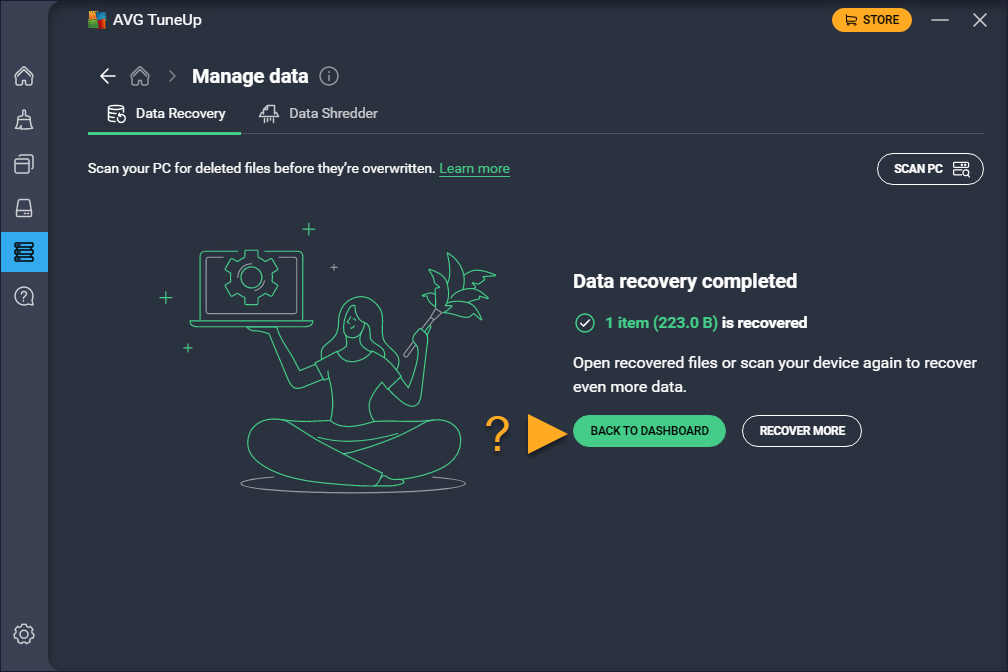The width and height of the screenshot is (1008, 672).
Task: Open the cleaning broom sidebar icon
Action: (24, 120)
